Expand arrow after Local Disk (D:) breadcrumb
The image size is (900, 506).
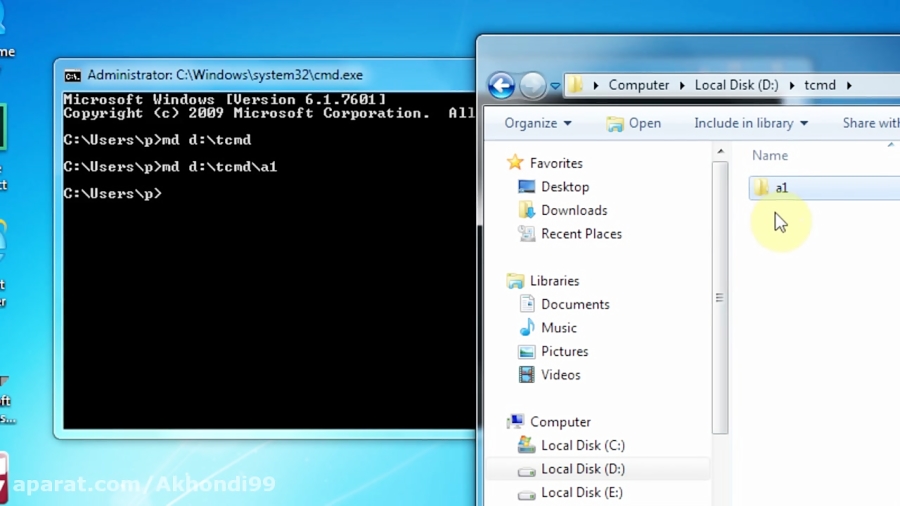tap(792, 86)
